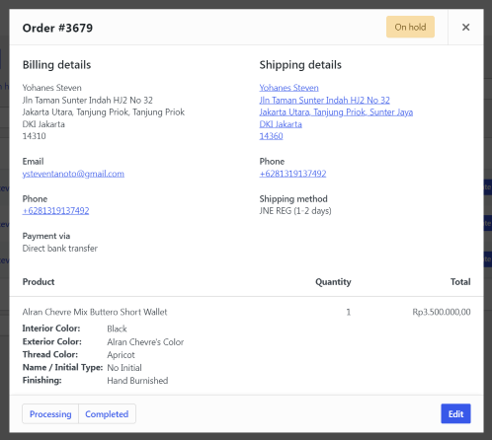Click shipping Jakarta Utara Sunter Jaya link
492x440 pixels.
336,112
